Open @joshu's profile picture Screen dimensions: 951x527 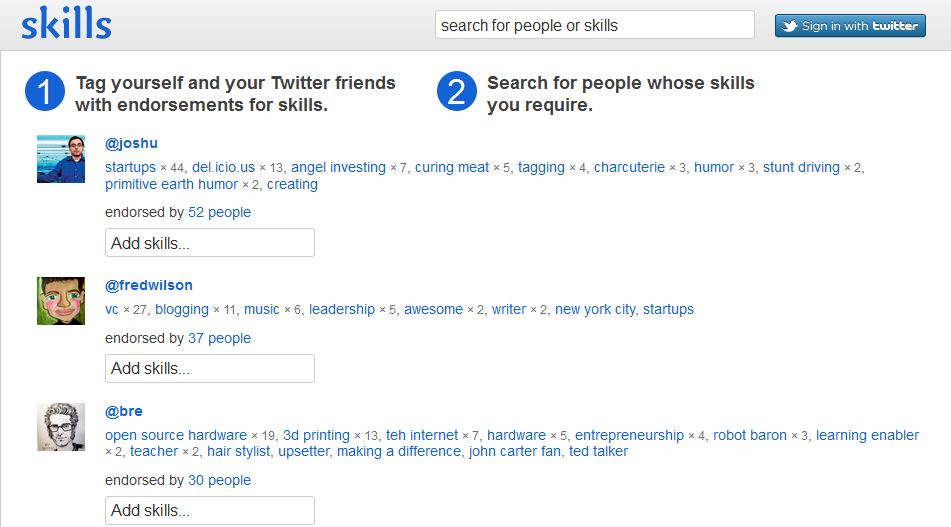pos(61,159)
